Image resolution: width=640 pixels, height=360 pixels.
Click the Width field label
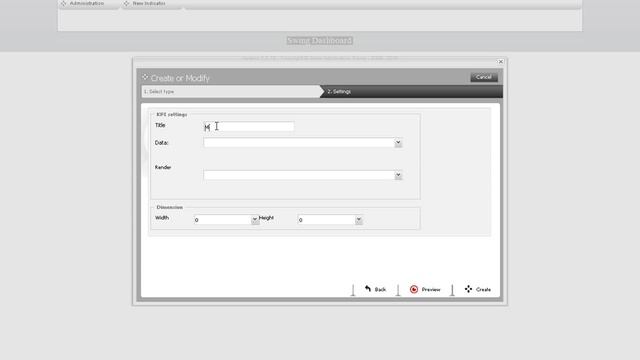click(x=162, y=218)
